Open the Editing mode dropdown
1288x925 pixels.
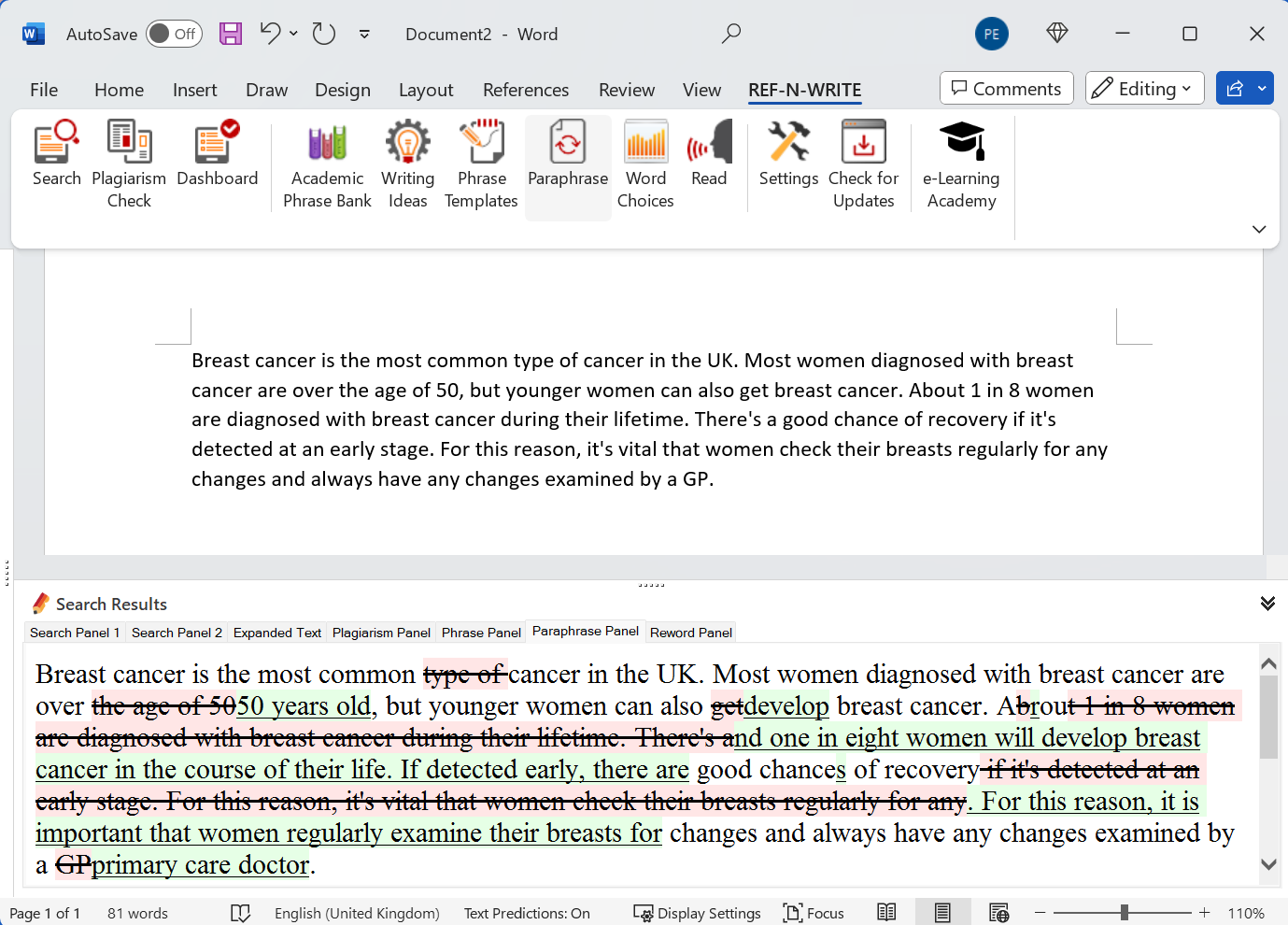(1144, 88)
